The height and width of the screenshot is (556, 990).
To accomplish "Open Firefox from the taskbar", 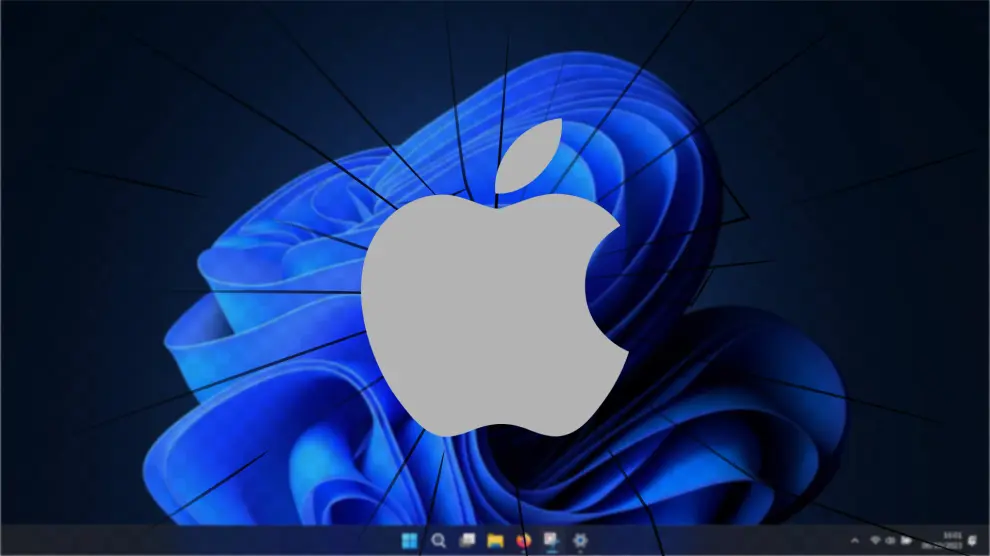I will 522,541.
